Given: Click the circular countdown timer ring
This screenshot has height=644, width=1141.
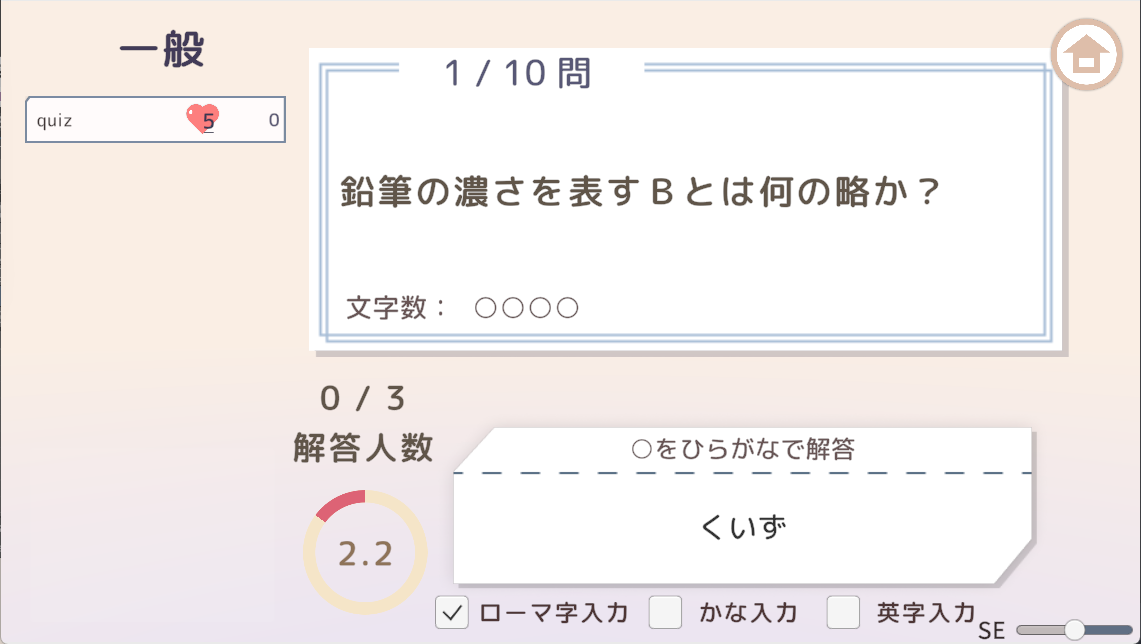Looking at the screenshot, I should coord(365,553).
